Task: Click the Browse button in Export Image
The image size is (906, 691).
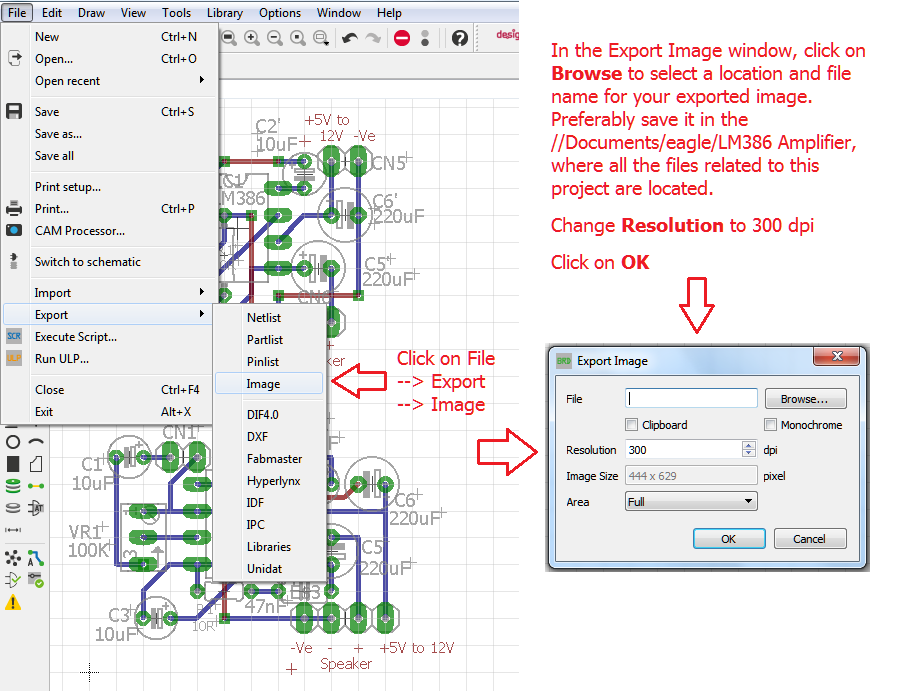Action: 805,398
